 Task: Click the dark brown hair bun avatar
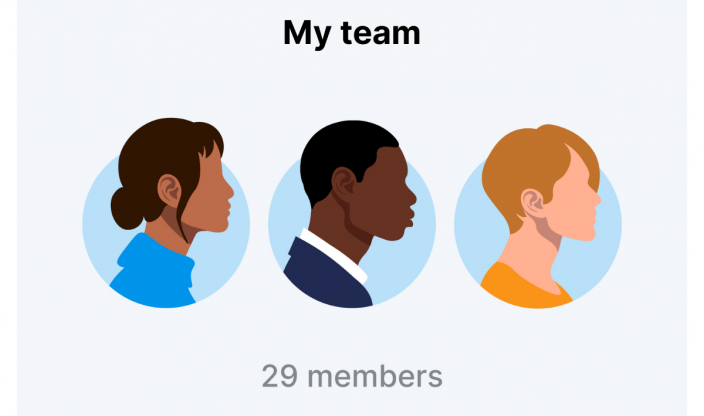[x=166, y=213]
